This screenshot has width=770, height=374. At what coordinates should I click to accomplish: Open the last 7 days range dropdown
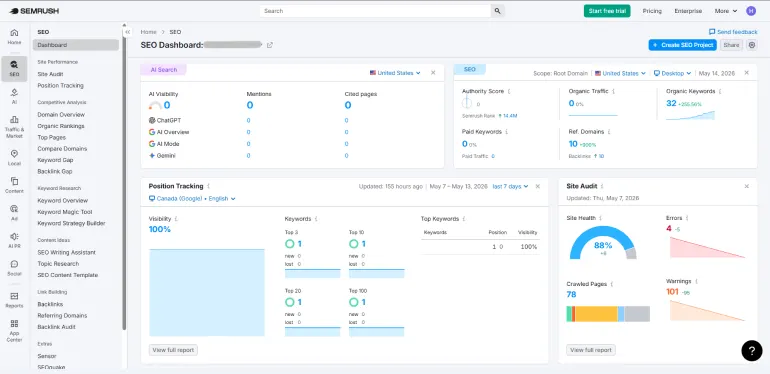tap(510, 187)
